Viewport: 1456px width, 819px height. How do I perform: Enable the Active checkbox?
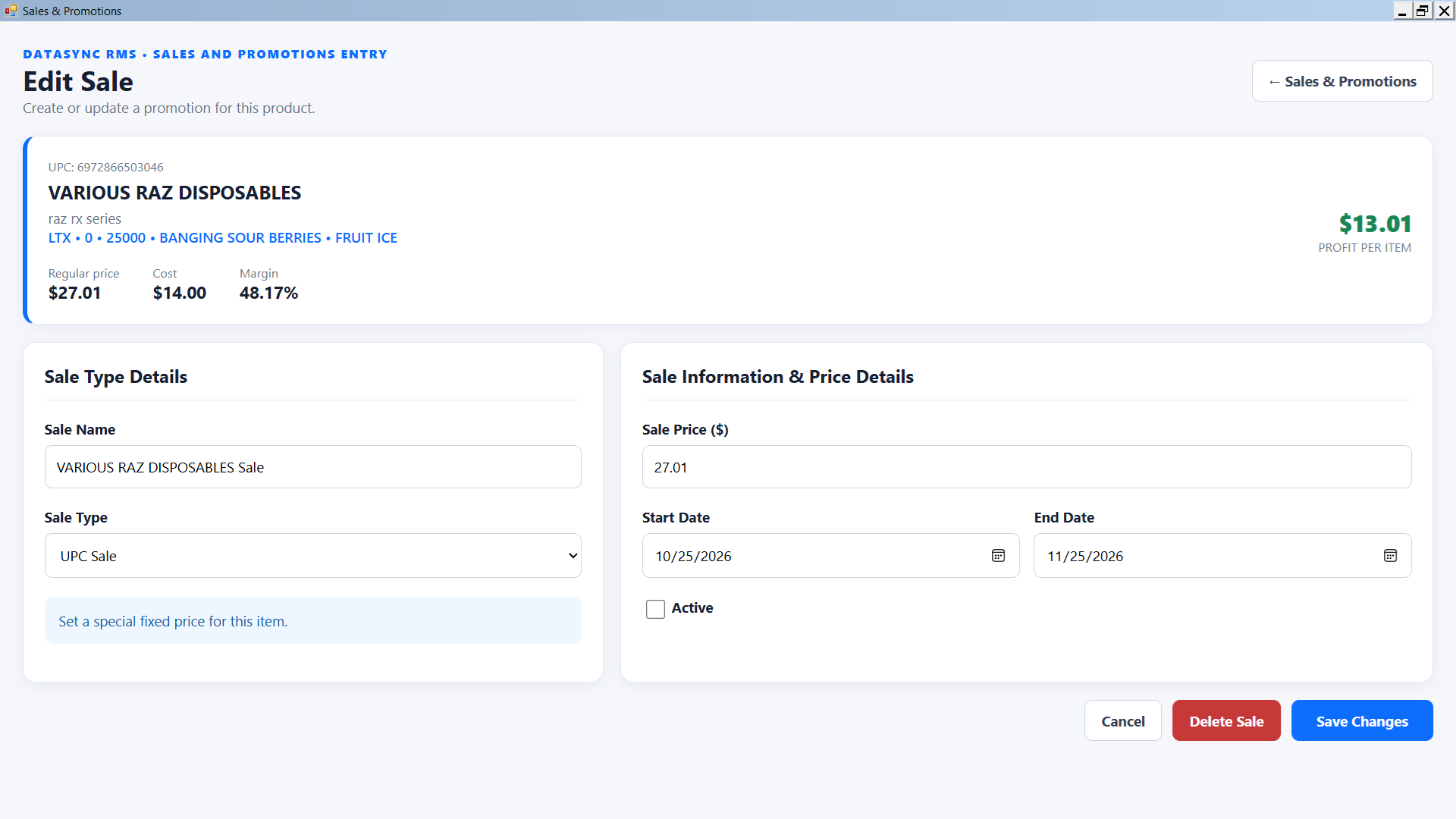coord(655,609)
